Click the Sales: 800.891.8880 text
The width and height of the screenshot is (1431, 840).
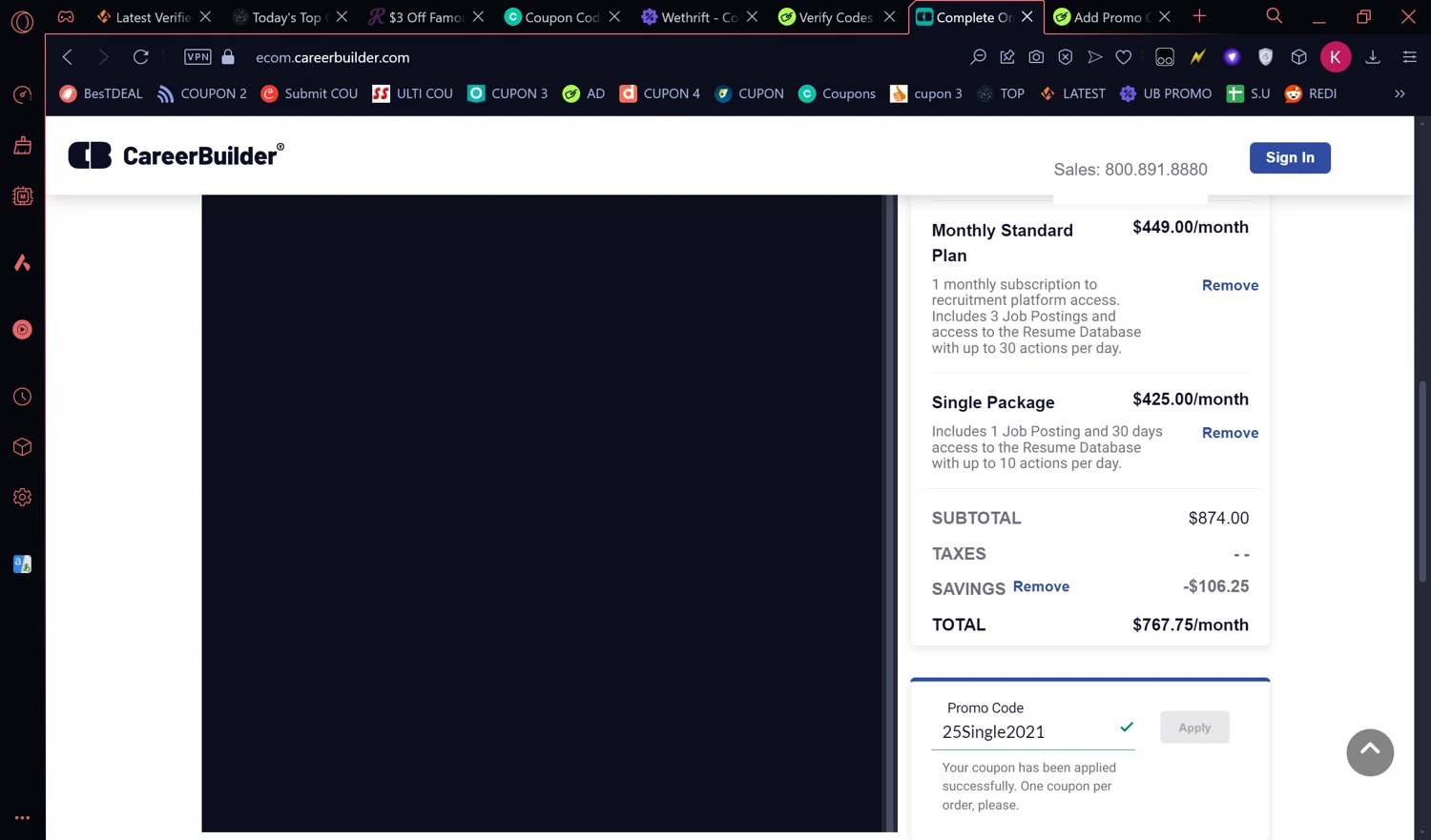(x=1130, y=170)
